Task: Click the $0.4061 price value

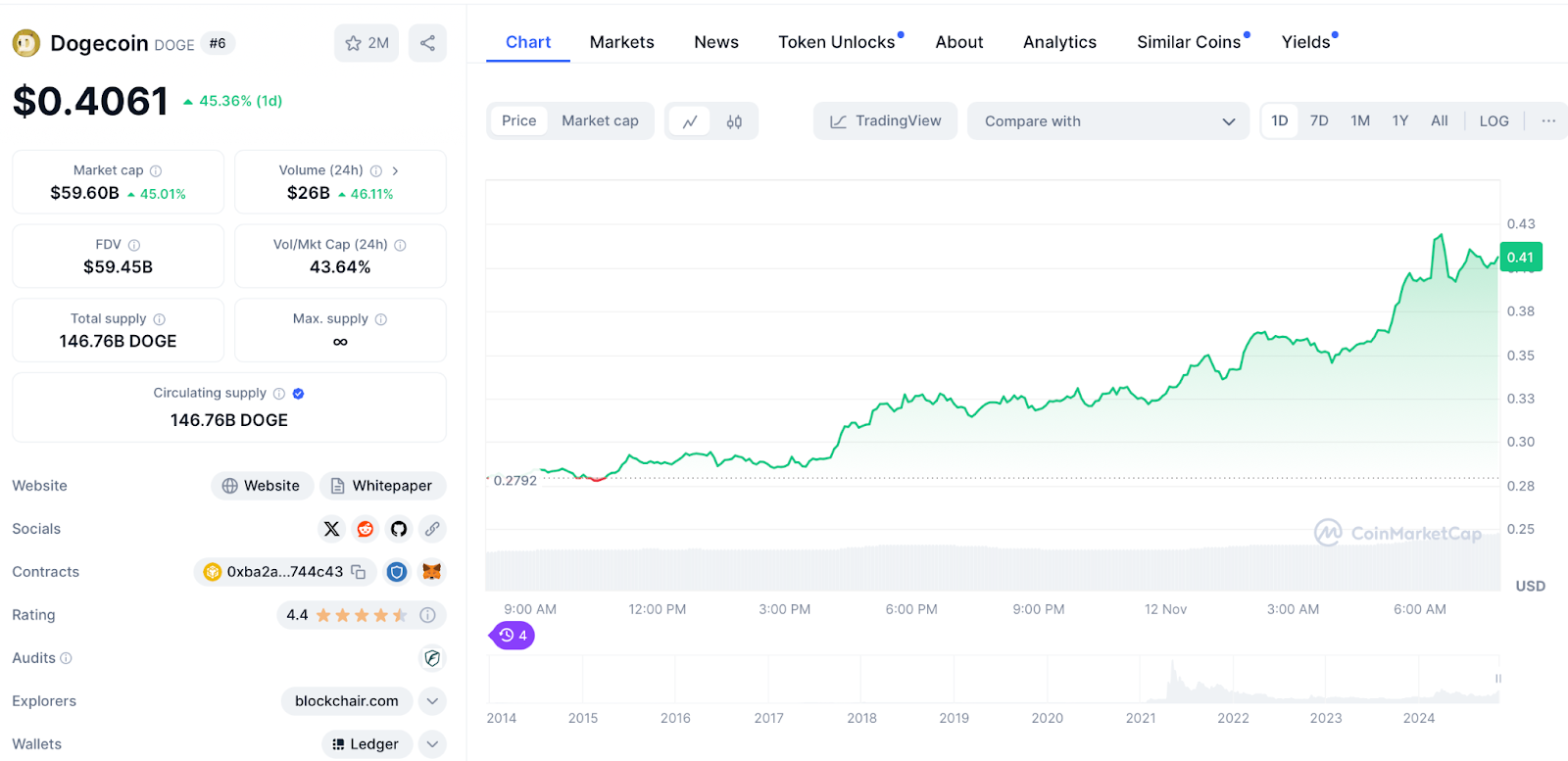Action: click(90, 101)
